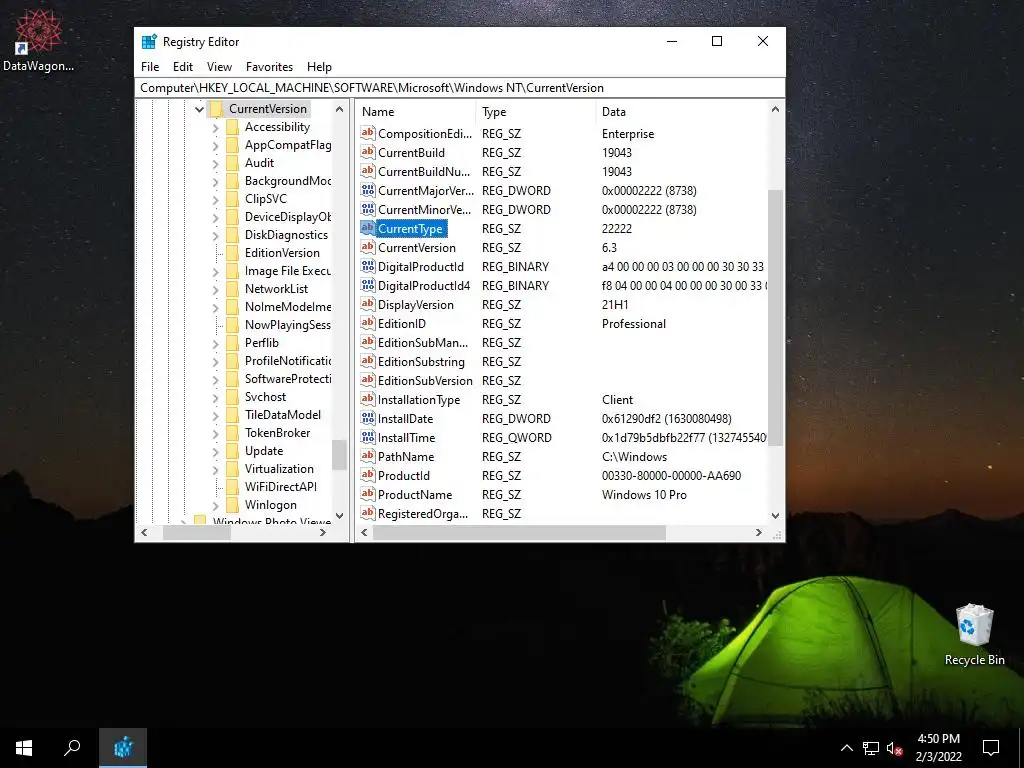
Task: Open the DataWagon desktop shortcut
Action: (38, 40)
